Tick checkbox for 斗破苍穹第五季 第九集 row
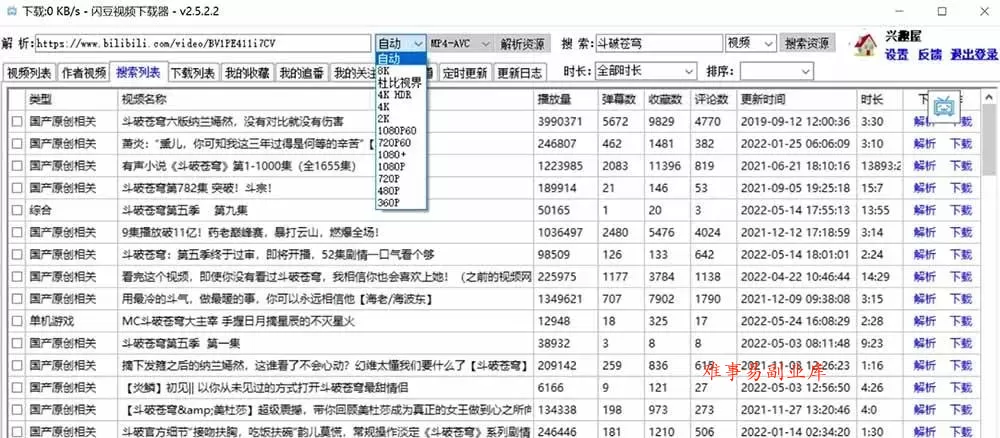The height and width of the screenshot is (438, 1000). [17, 210]
